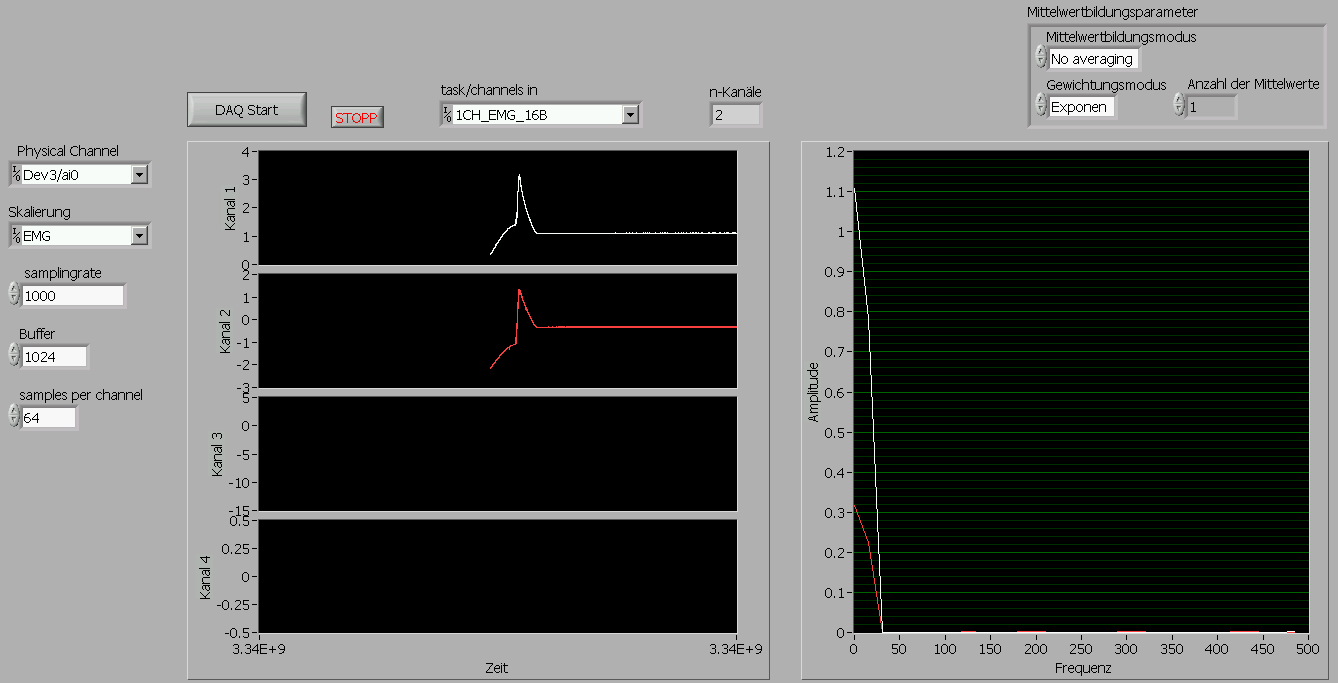Screen dimensions: 1338x683
Task: Click the Gewichtungsmodus stepper arrows
Action: (x=1041, y=106)
